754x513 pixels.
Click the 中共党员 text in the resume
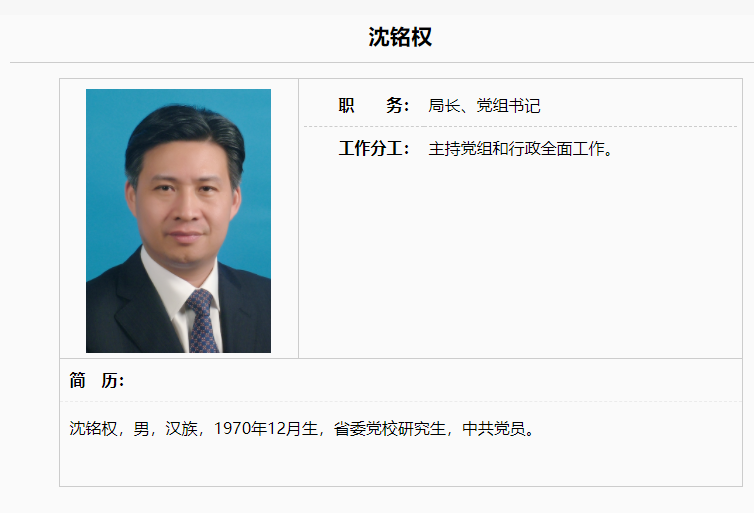494,428
